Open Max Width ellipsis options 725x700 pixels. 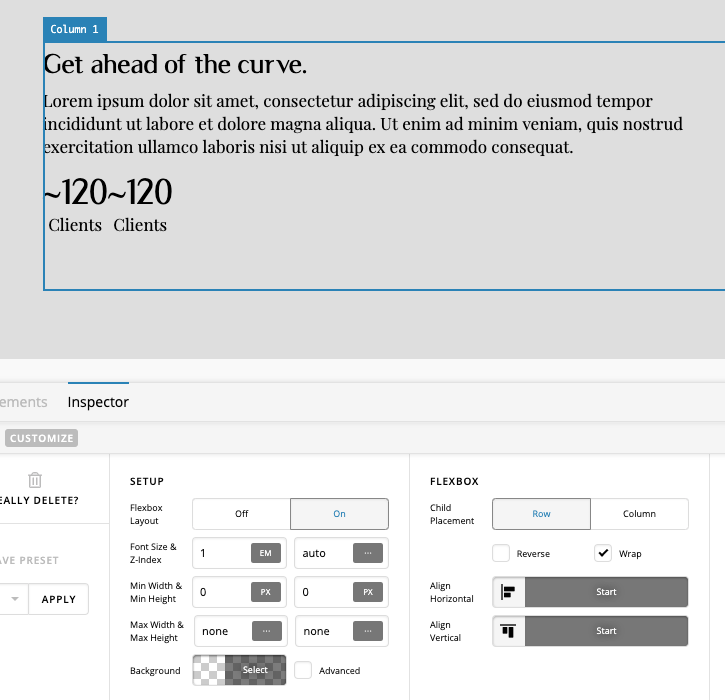click(x=265, y=631)
